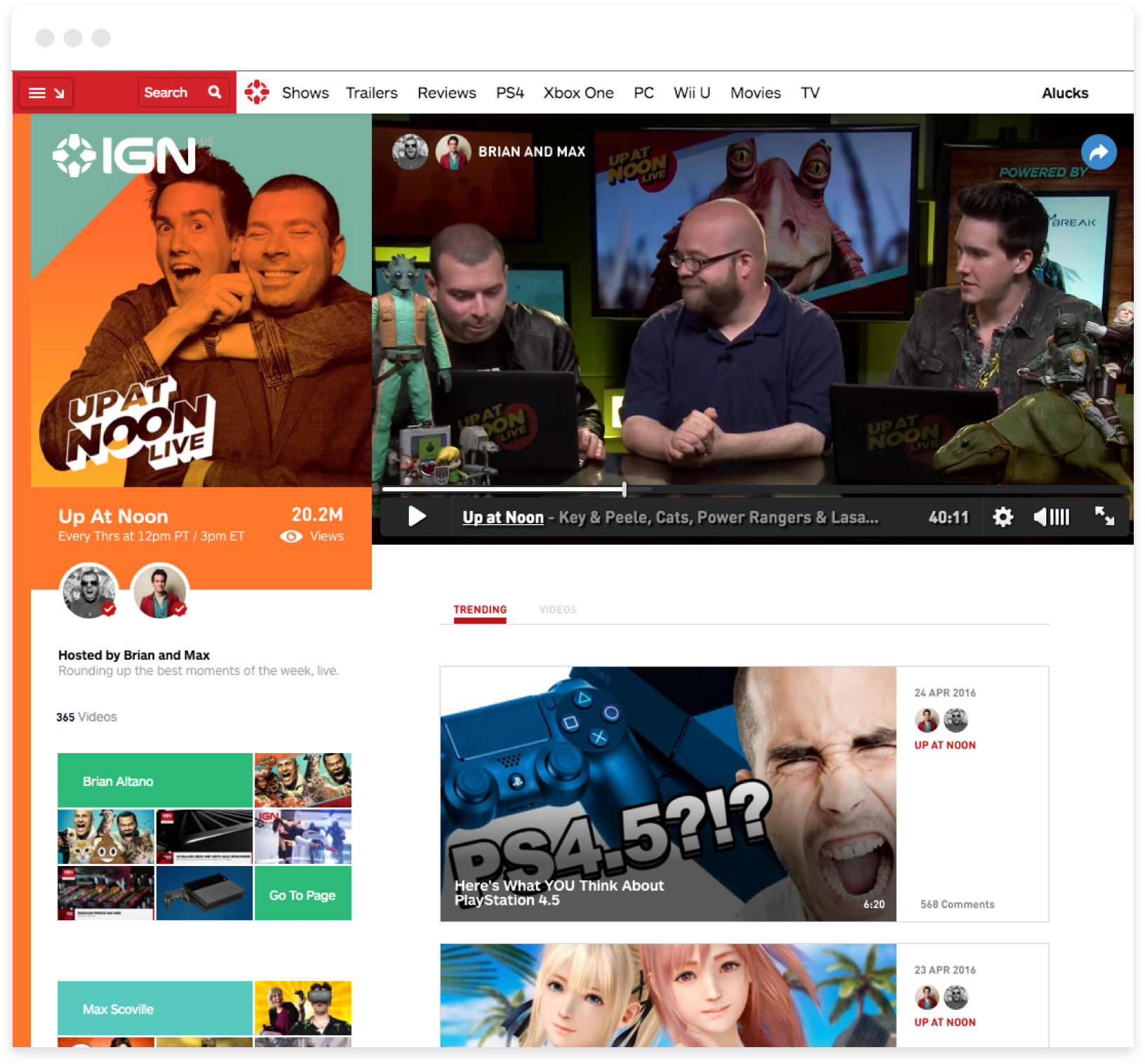Open the Trailers section
1145x1064 pixels.
(371, 93)
